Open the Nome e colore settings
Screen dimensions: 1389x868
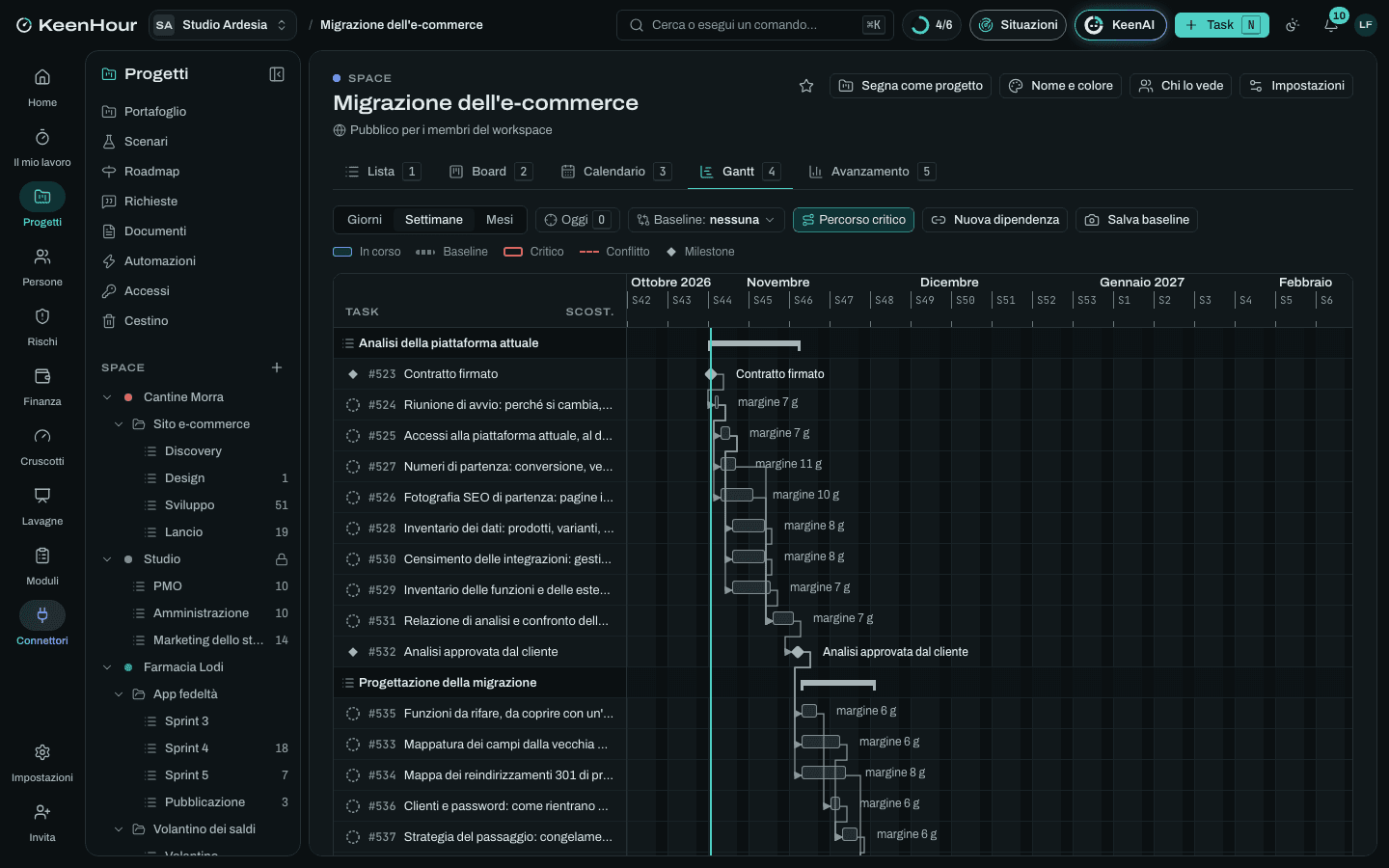(x=1061, y=86)
